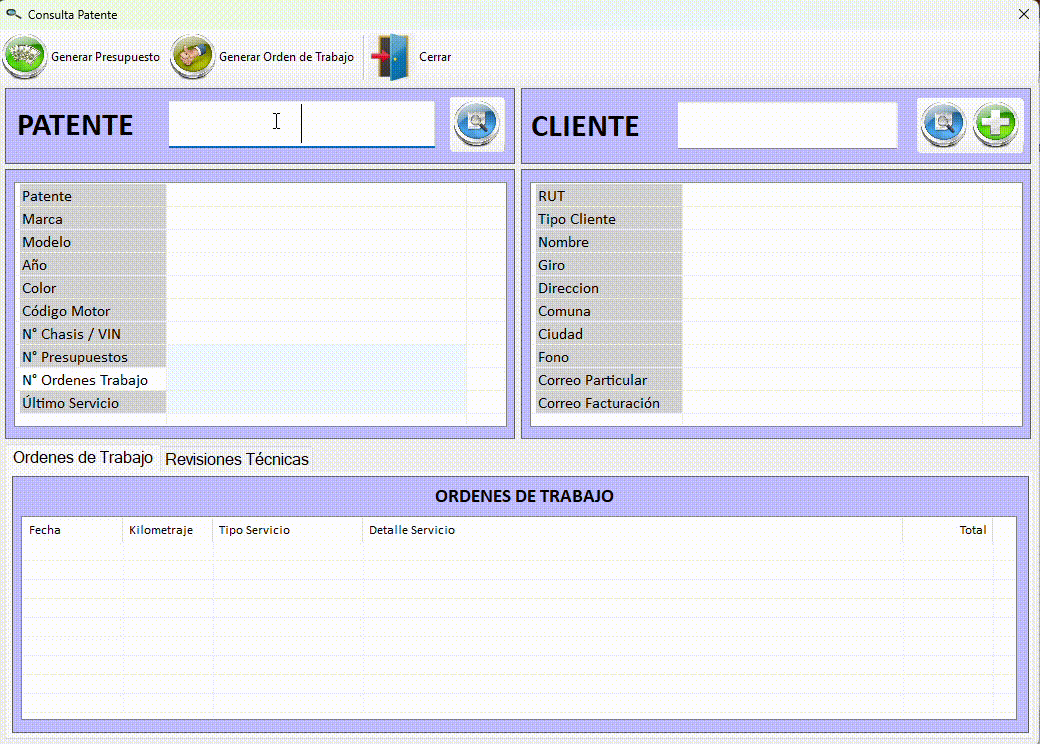The width and height of the screenshot is (1040, 744).
Task: Switch to Revisiones Técnicas tab
Action: pos(237,459)
